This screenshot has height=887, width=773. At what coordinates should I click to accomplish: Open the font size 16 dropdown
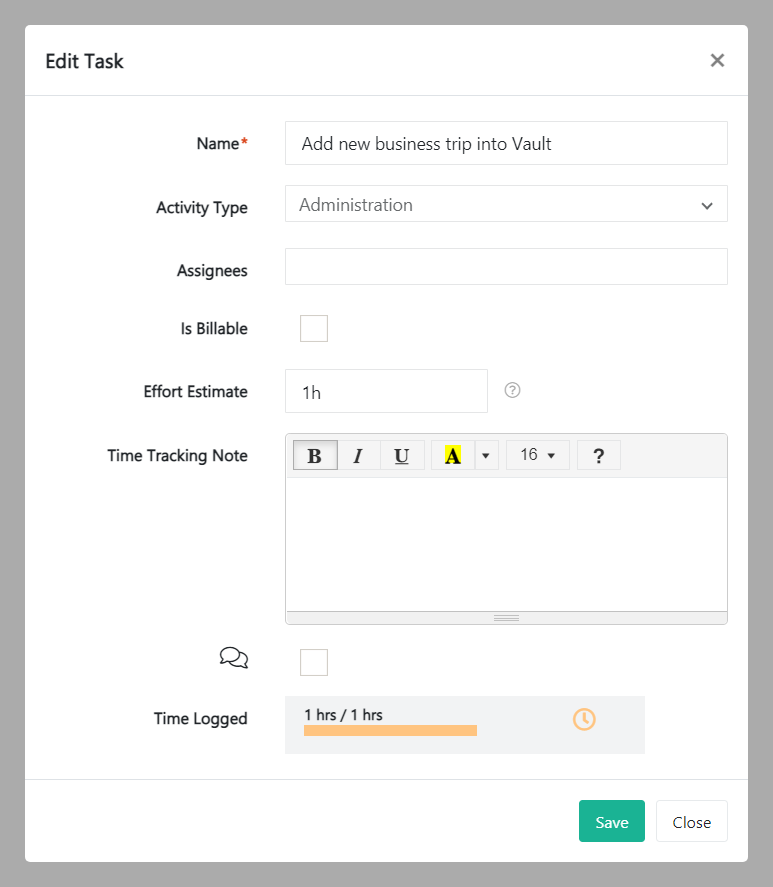click(x=538, y=456)
